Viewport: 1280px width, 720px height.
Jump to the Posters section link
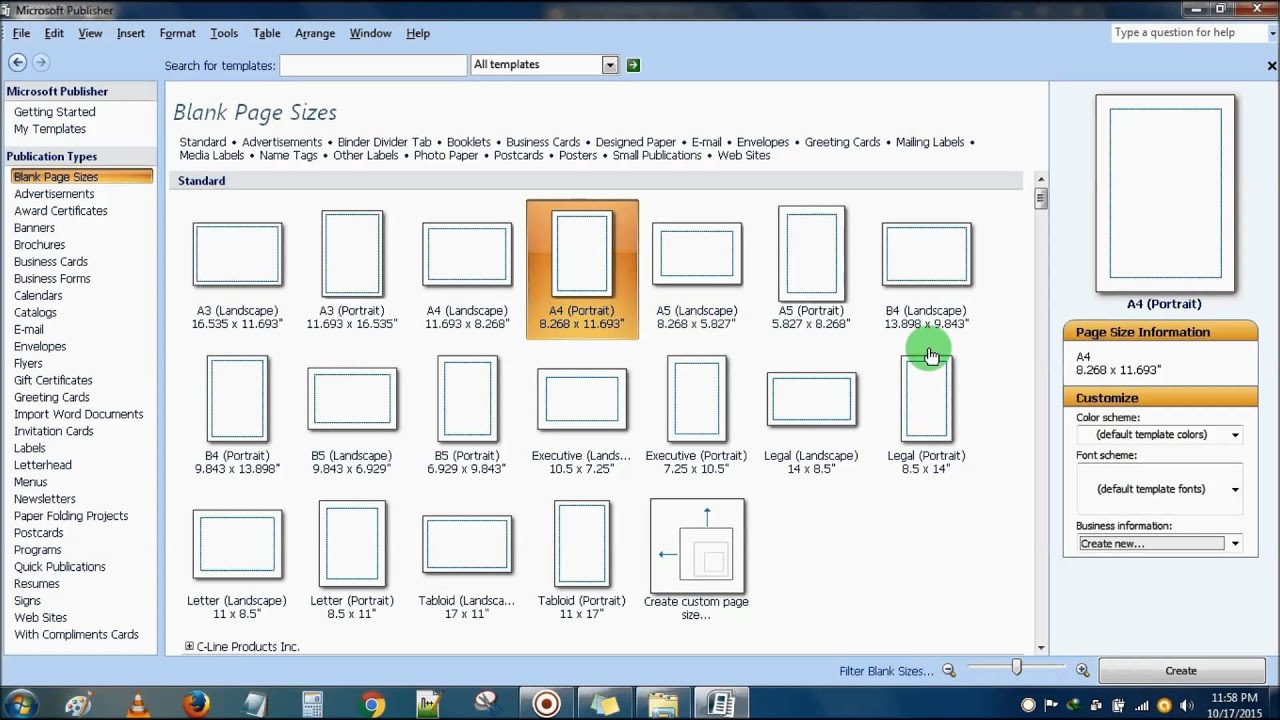[x=578, y=155]
